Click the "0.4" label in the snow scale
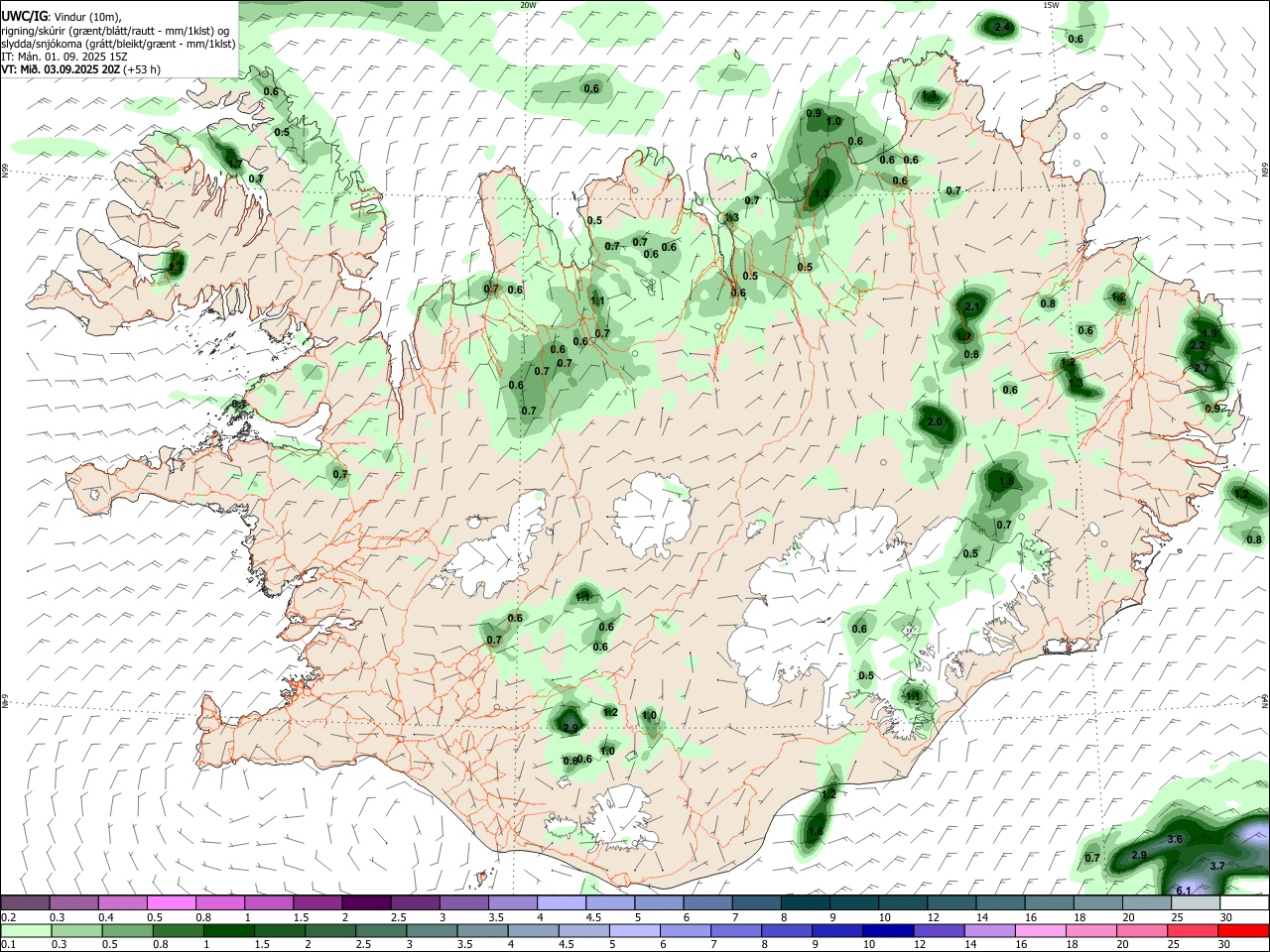1270x952 pixels. pyautogui.click(x=105, y=917)
